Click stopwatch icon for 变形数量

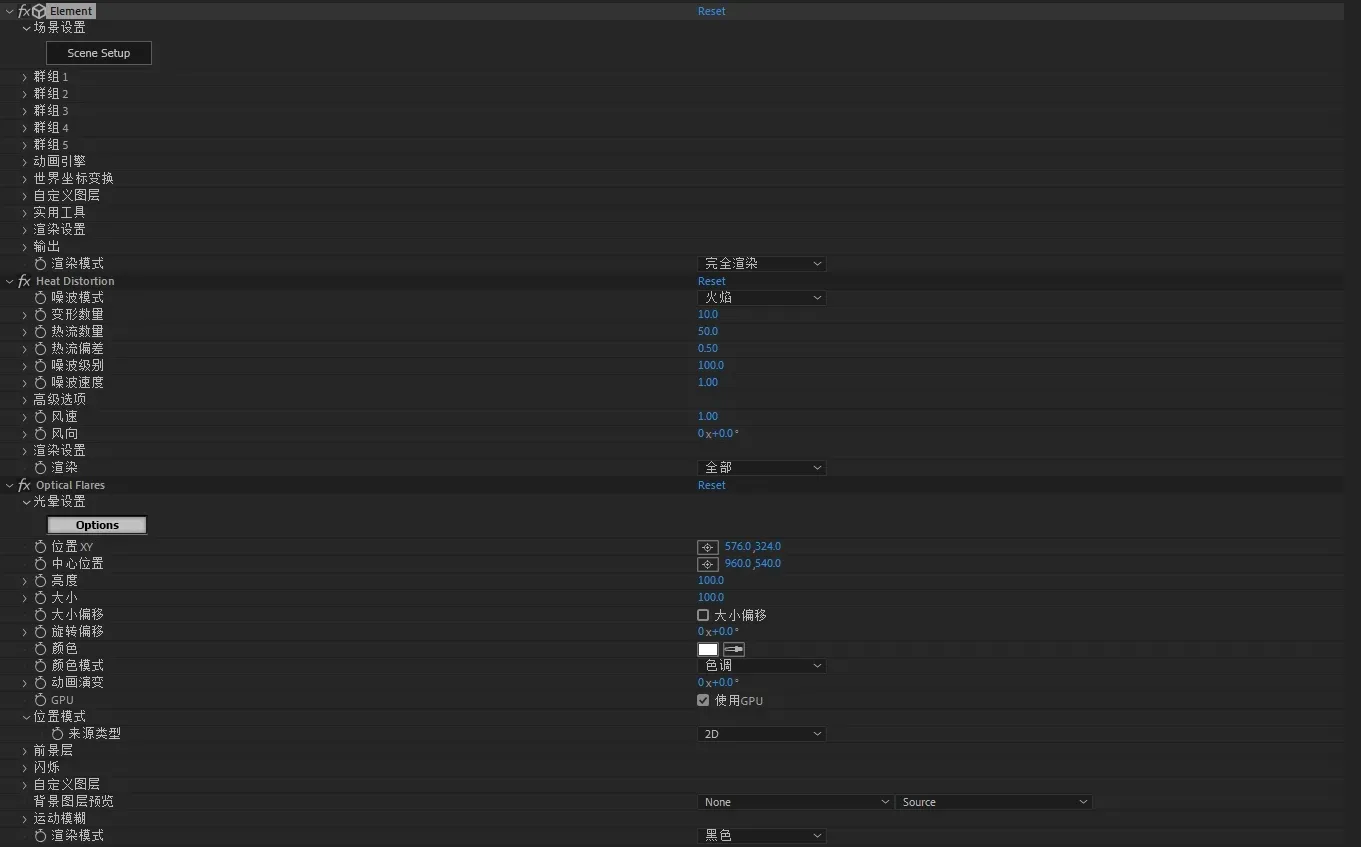coord(41,315)
